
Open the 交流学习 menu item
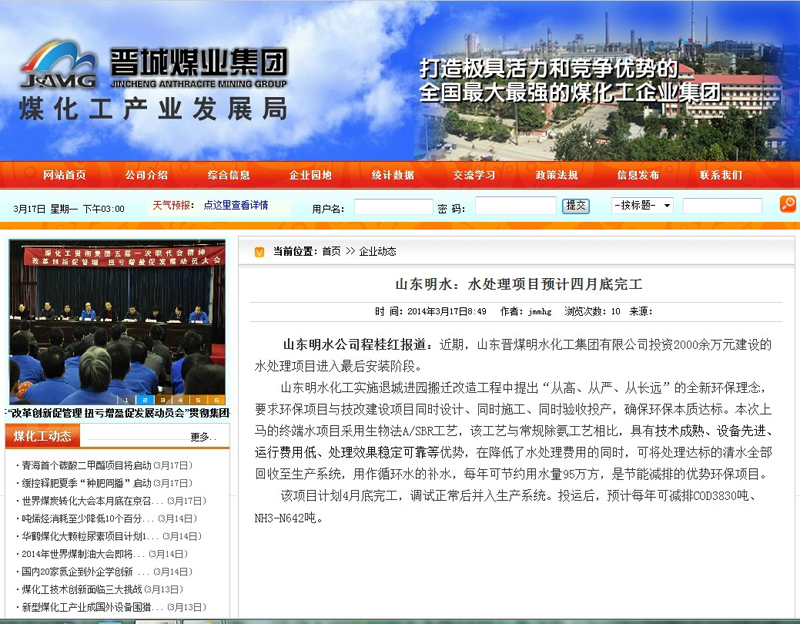coord(474,175)
